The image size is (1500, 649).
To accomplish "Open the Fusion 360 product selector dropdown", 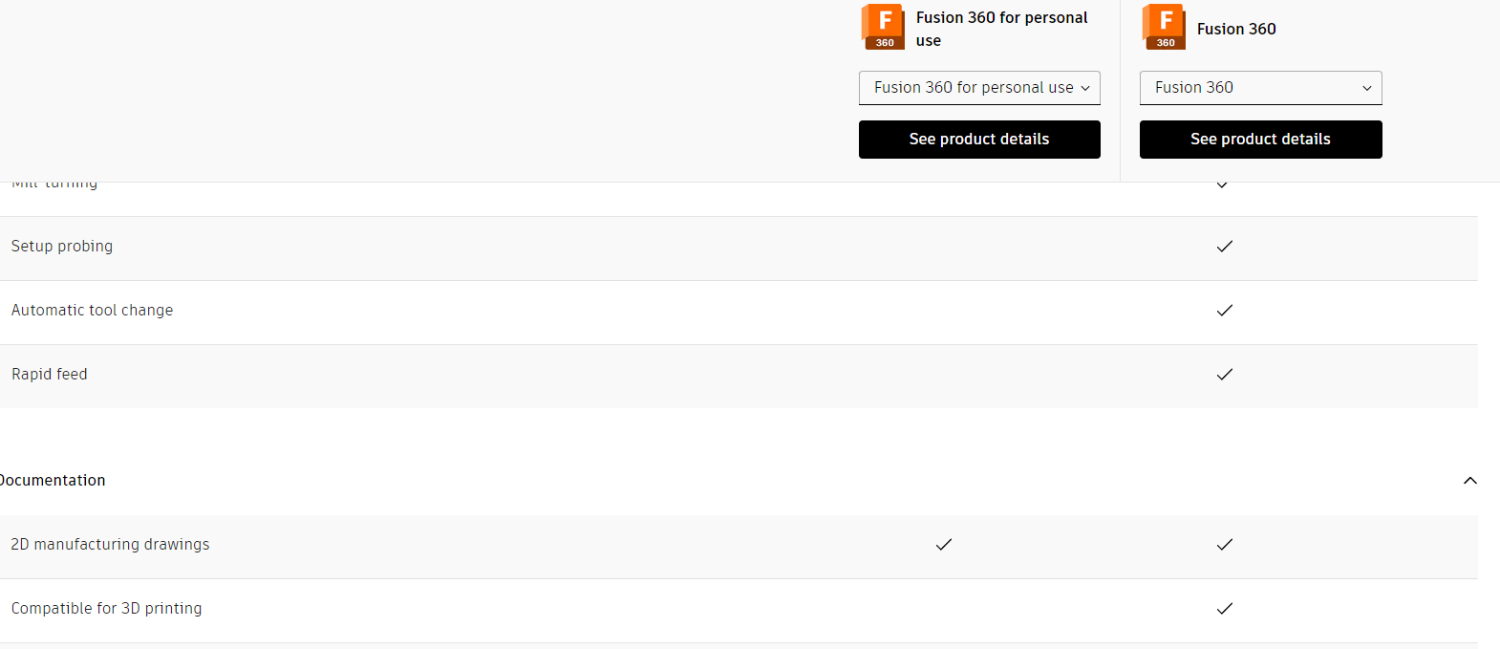I will click(x=1261, y=88).
